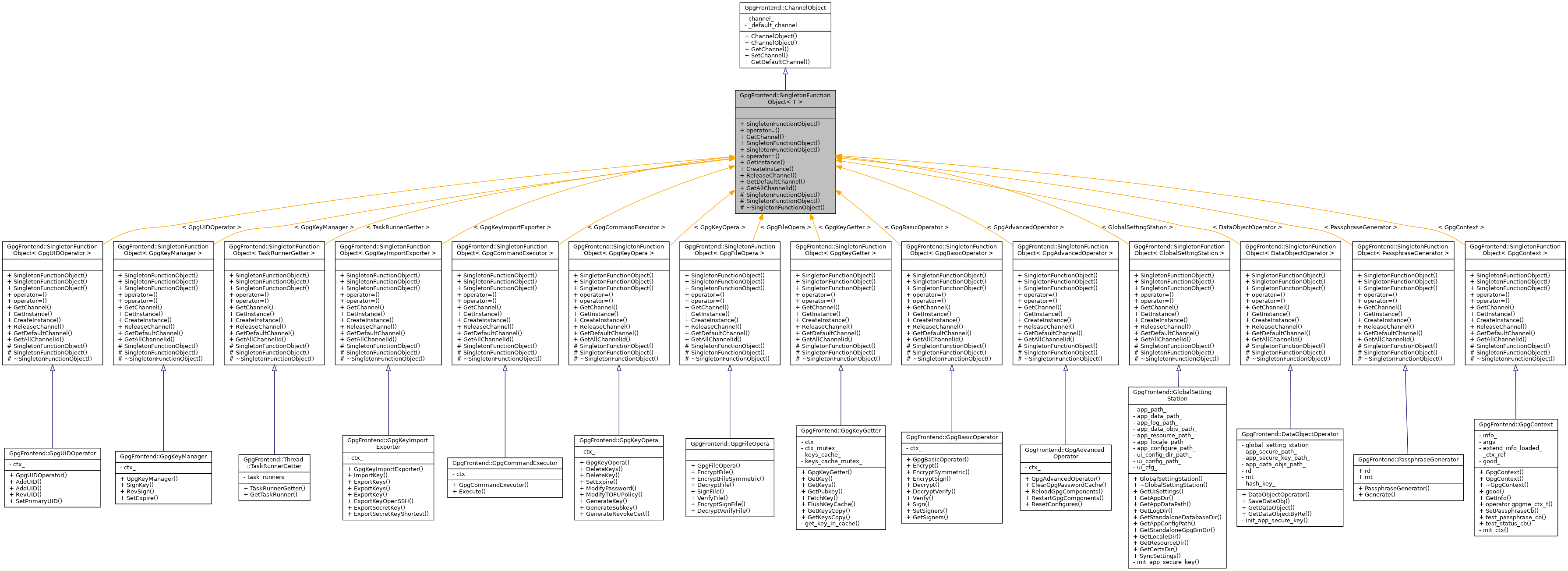Click '+ SetSigners()' in GpgBasicOperator
The height and width of the screenshot is (571, 1568).
(926, 511)
